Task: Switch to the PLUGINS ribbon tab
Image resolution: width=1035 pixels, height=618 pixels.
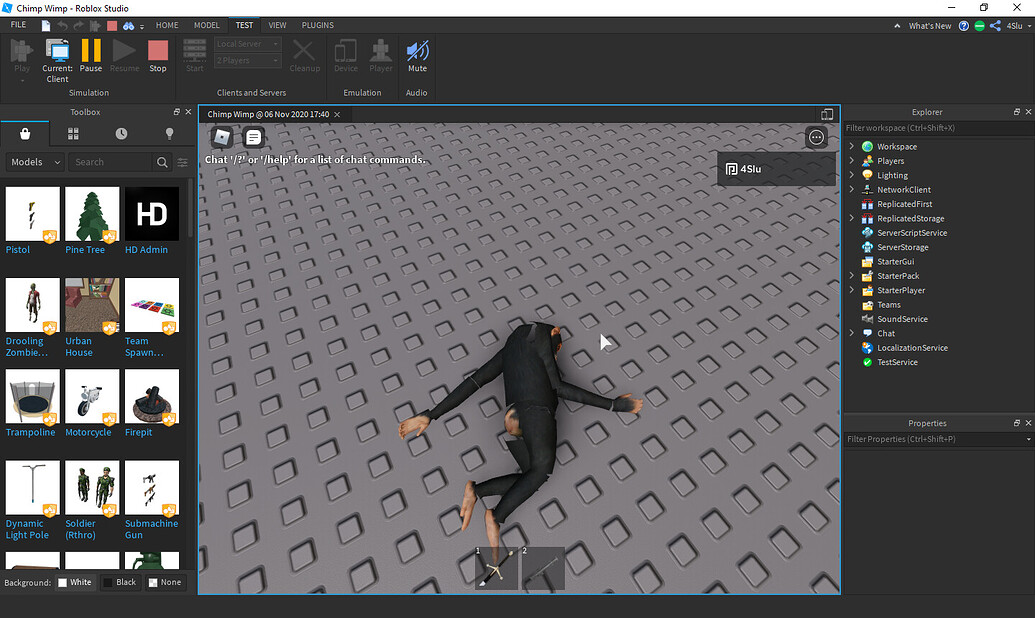Action: click(317, 25)
